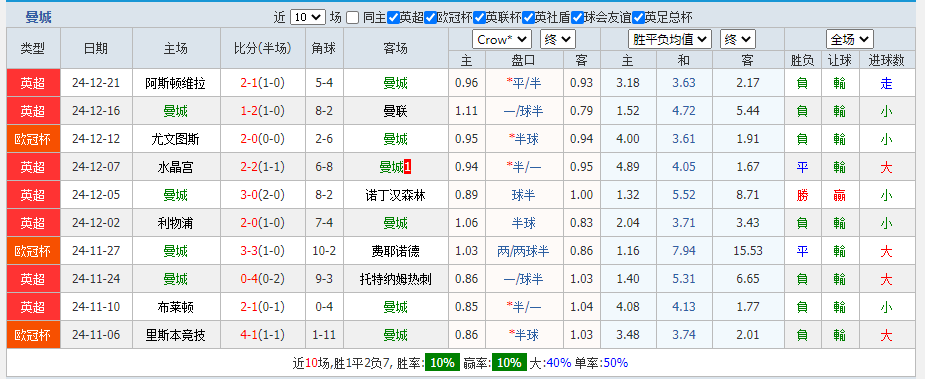Open 尤文图斯 home team link
This screenshot has width=925, height=379.
tap(176, 139)
